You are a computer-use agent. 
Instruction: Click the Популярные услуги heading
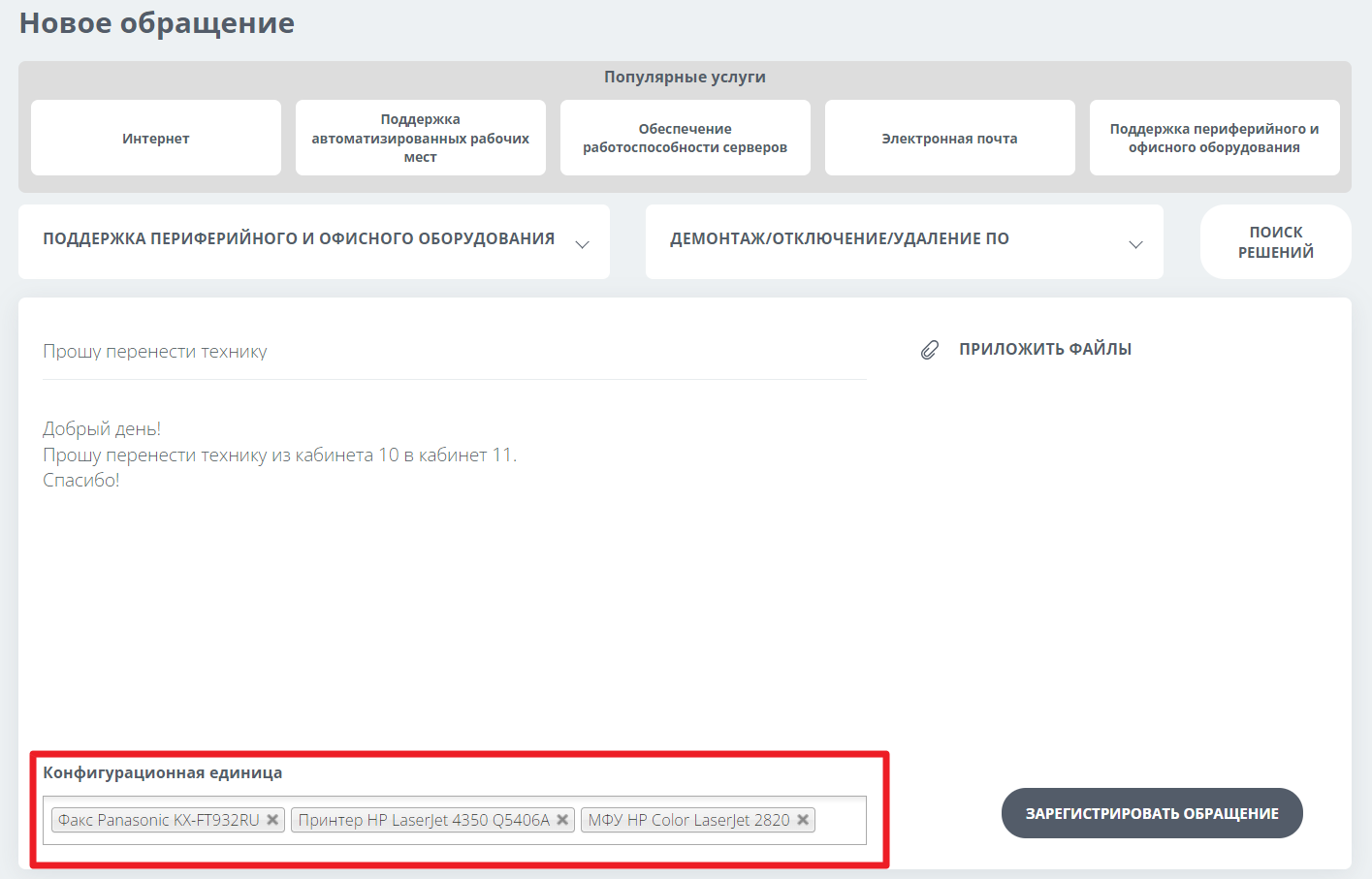[686, 77]
